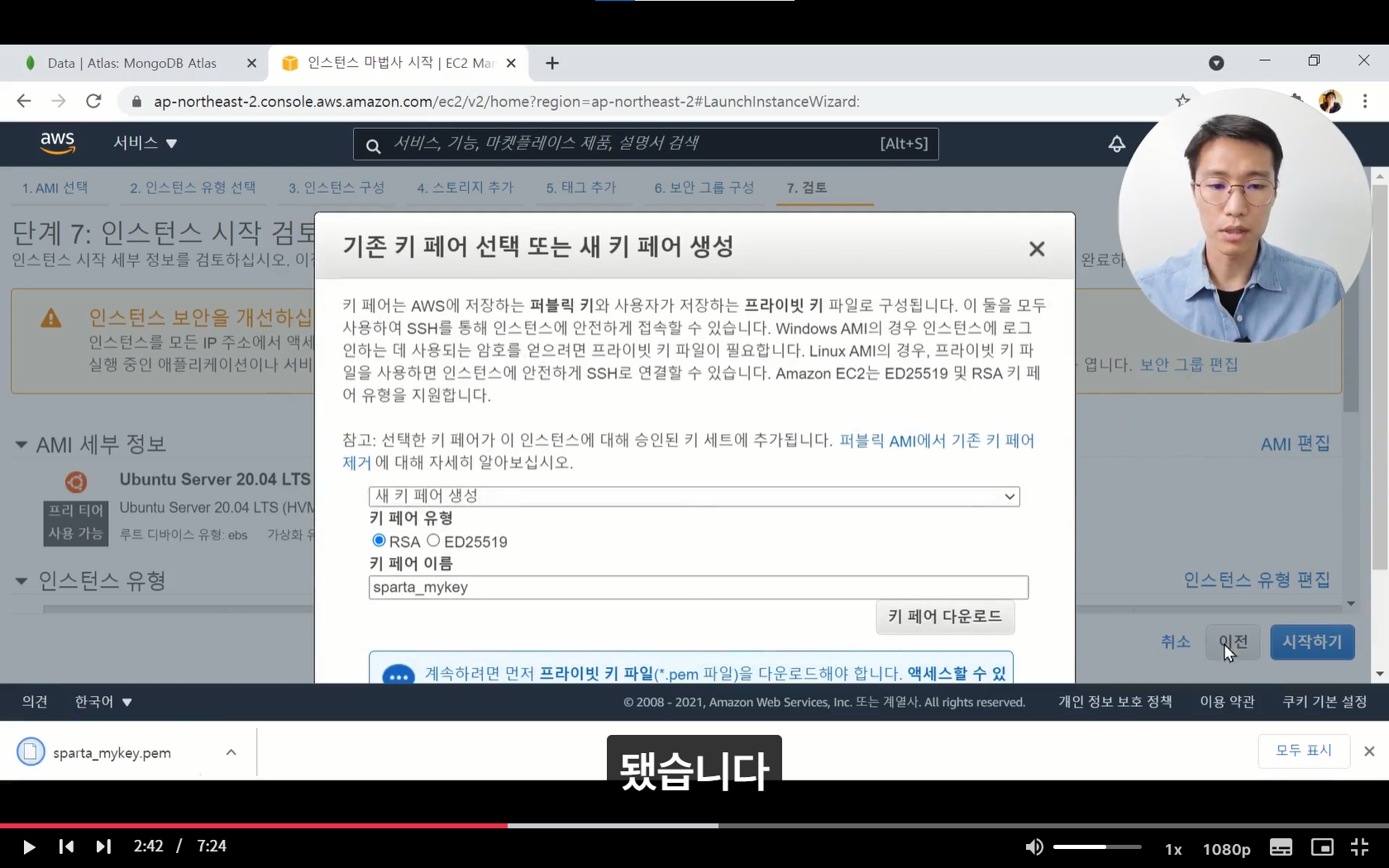Close the key pair dialog with X
Viewport: 1389px width, 868px height.
pos(1037,249)
